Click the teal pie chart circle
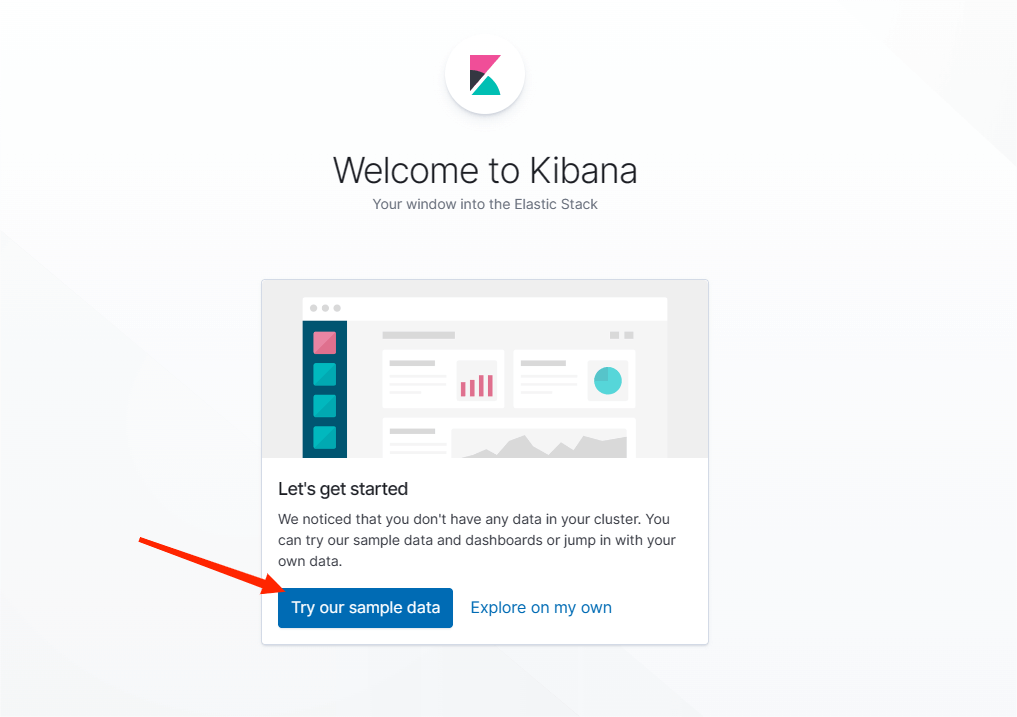The width and height of the screenshot is (1017, 717). (608, 380)
